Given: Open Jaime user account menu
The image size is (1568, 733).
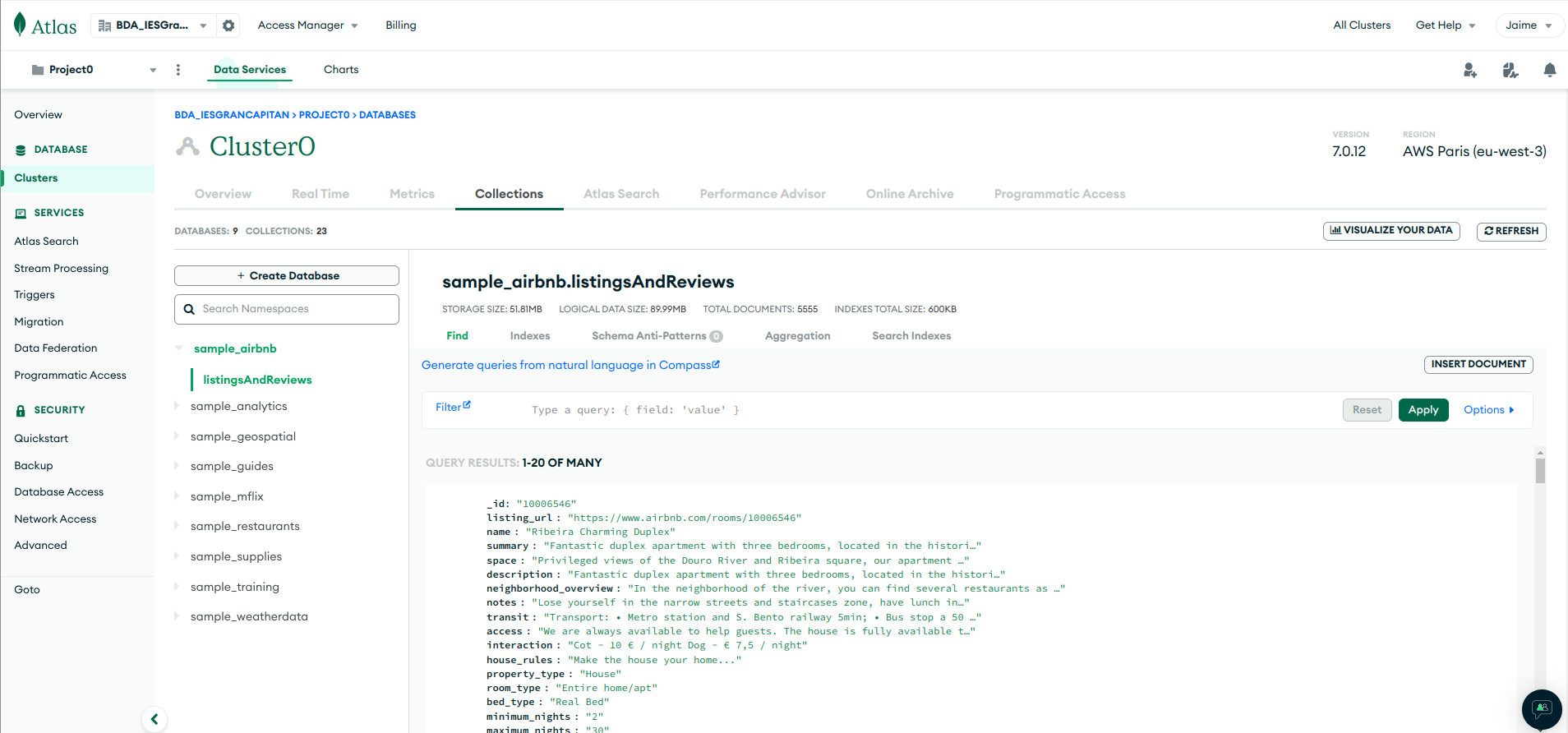Looking at the screenshot, I should click(1529, 25).
